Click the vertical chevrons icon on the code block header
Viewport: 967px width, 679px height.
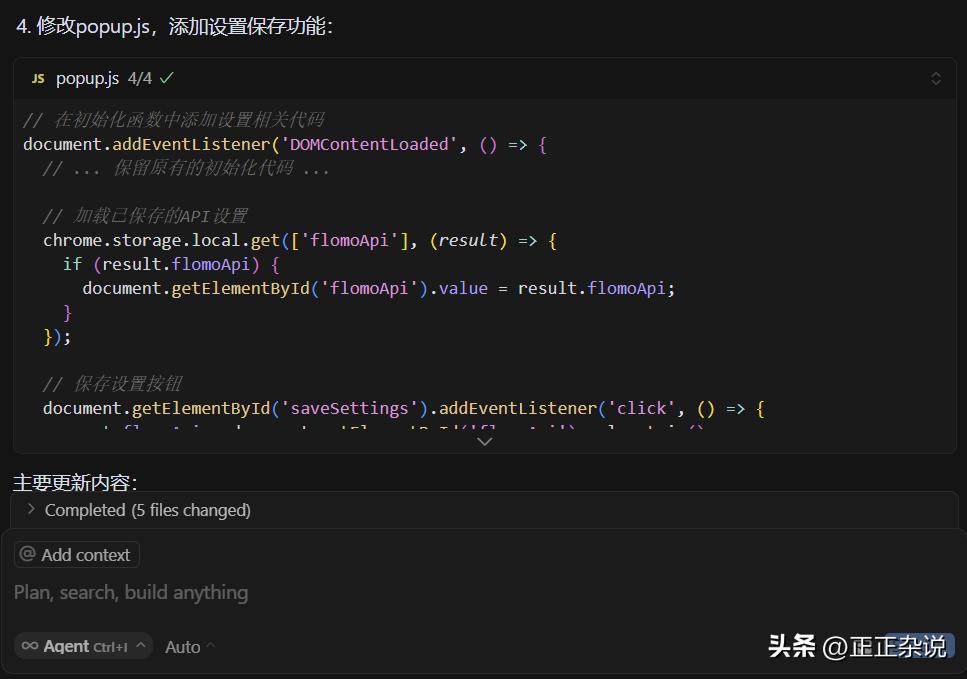(x=936, y=77)
